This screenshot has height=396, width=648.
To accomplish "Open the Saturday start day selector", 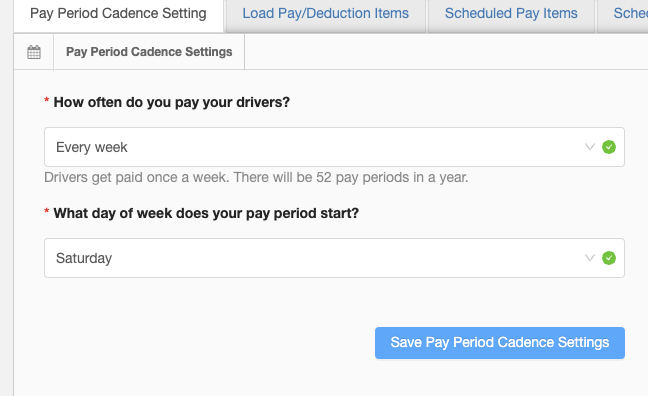I will (x=334, y=258).
